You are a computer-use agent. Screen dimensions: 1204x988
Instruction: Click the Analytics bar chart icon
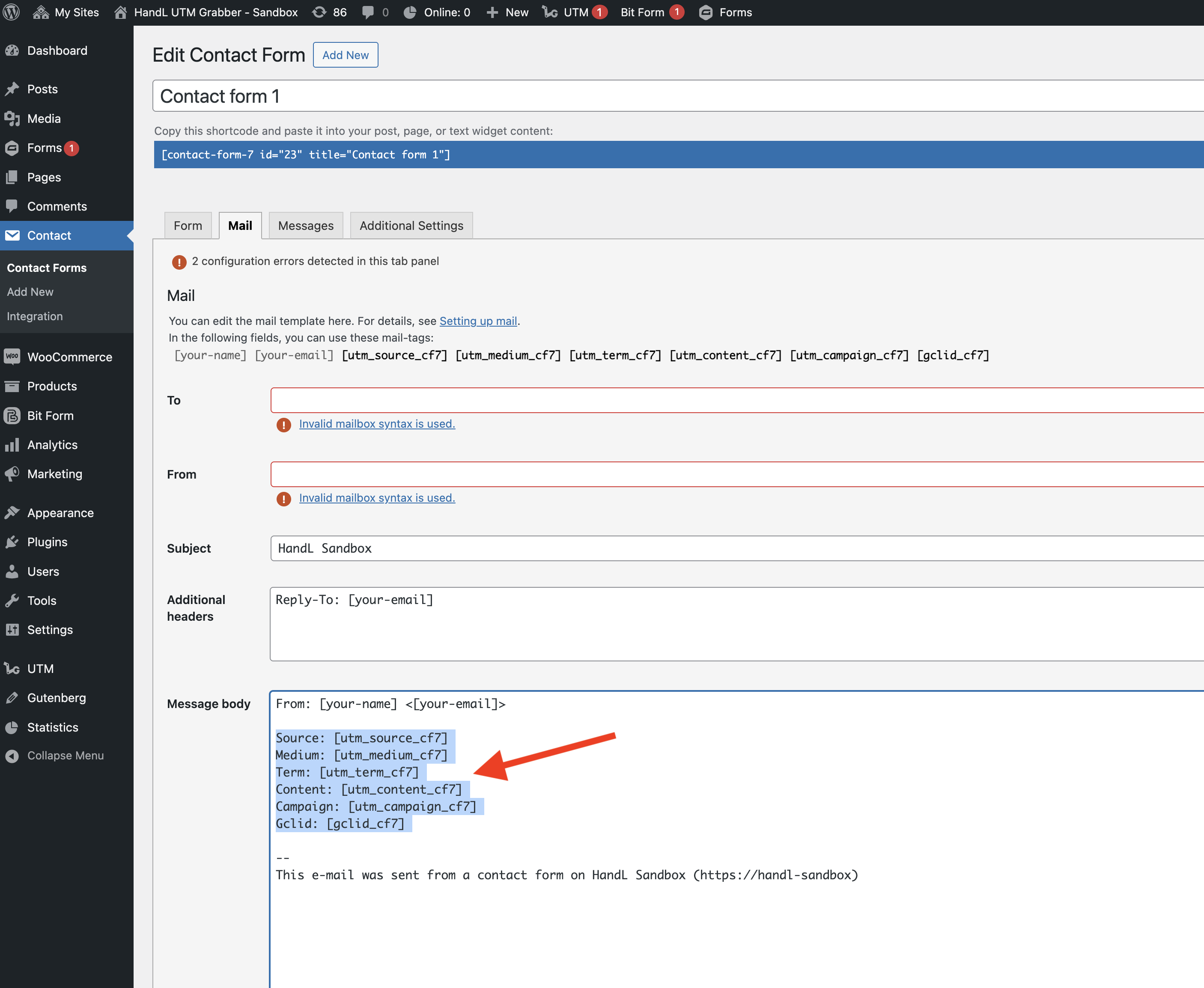(12, 444)
